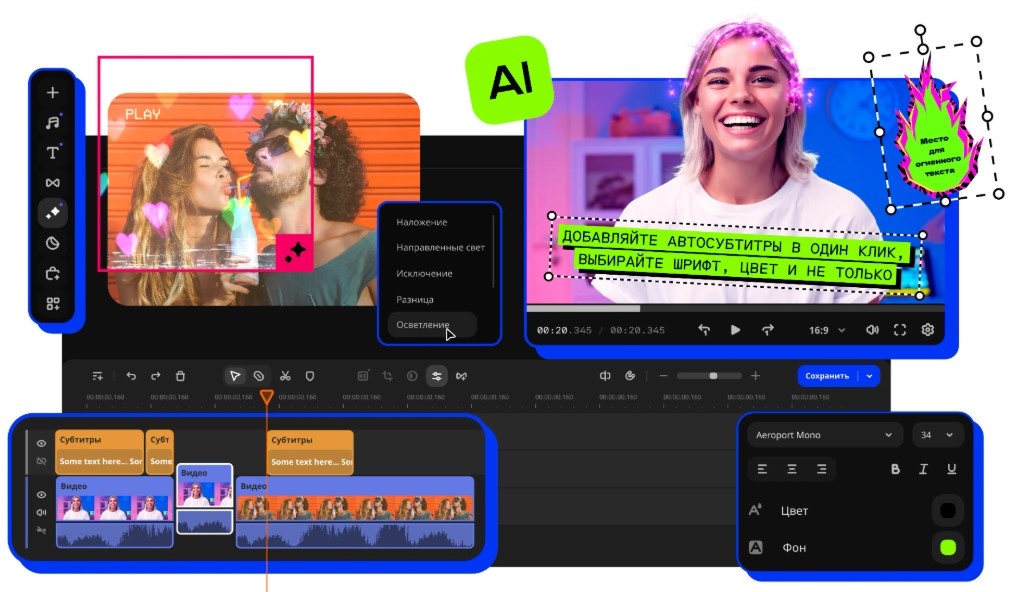Play the preview video

click(x=735, y=330)
